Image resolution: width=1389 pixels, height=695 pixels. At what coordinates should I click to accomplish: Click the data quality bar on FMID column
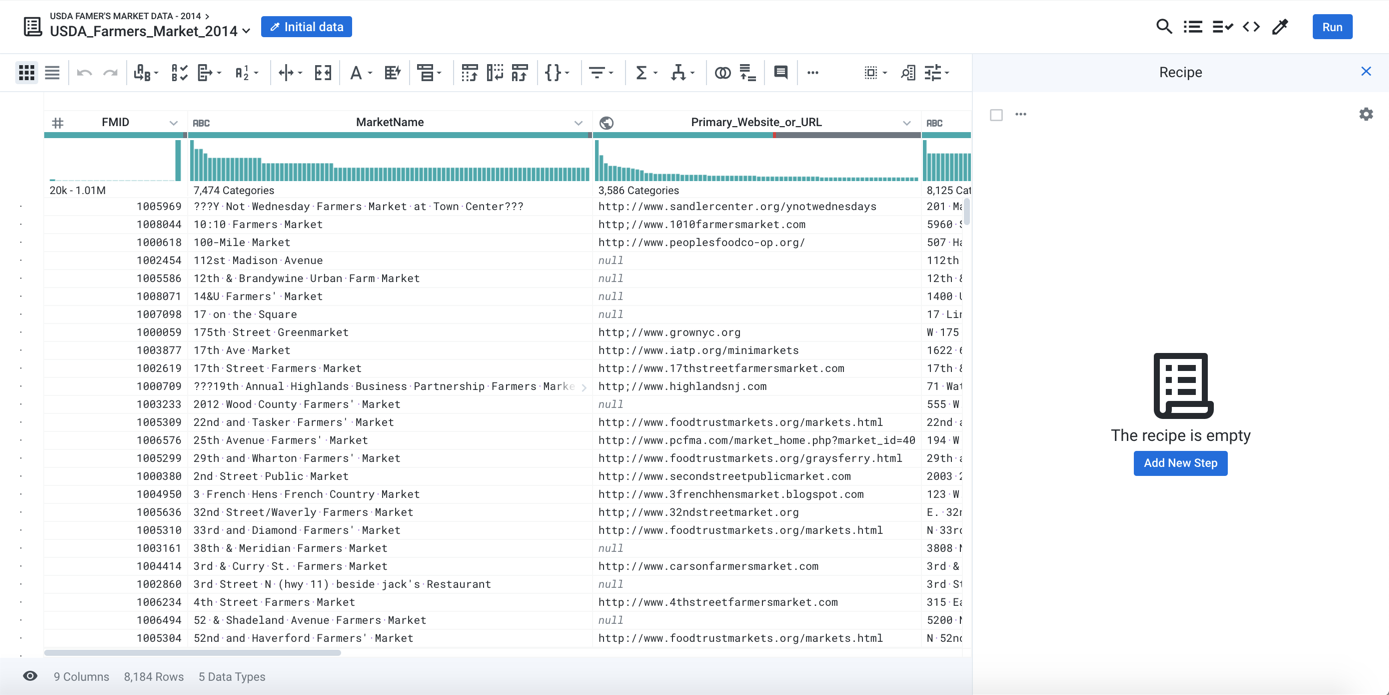click(x=113, y=134)
